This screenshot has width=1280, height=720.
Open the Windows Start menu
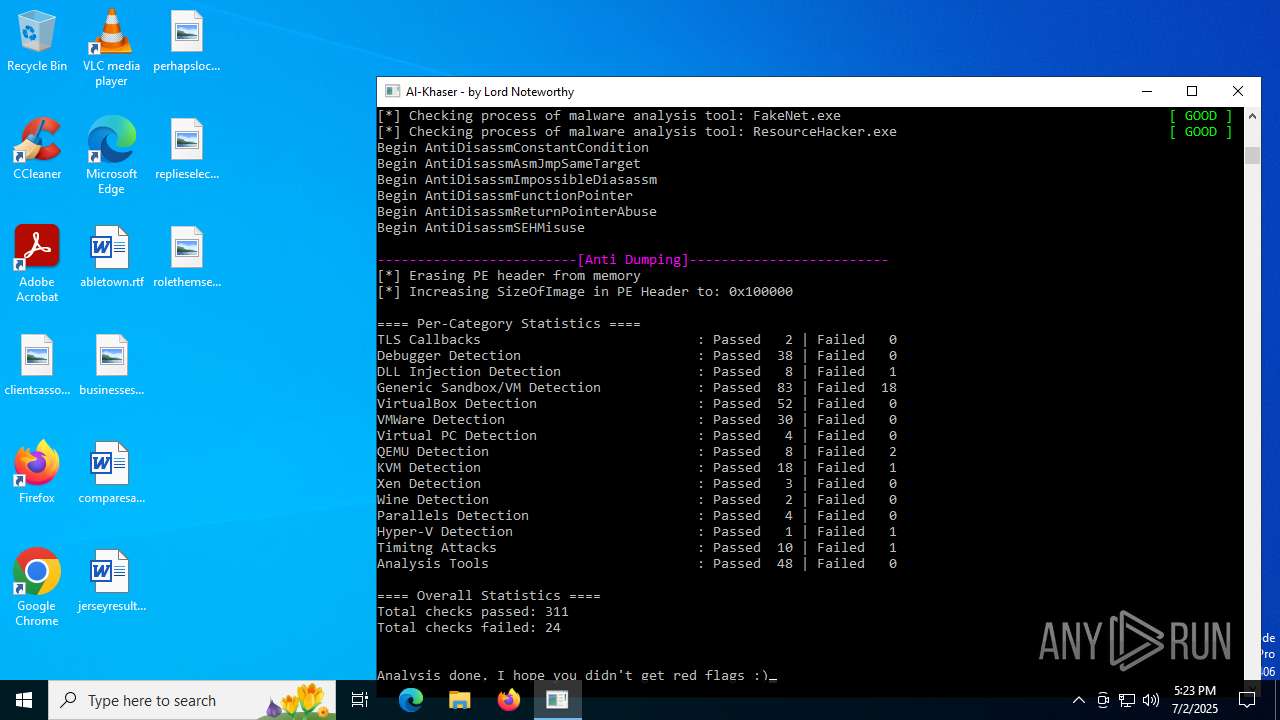[x=24, y=700]
